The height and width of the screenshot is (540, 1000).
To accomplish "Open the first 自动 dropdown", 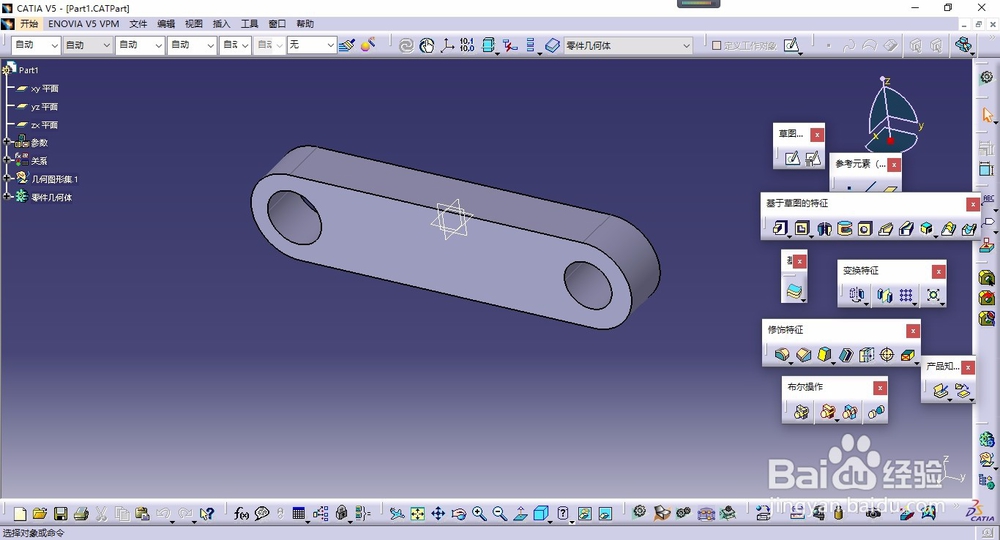I will [x=54, y=45].
